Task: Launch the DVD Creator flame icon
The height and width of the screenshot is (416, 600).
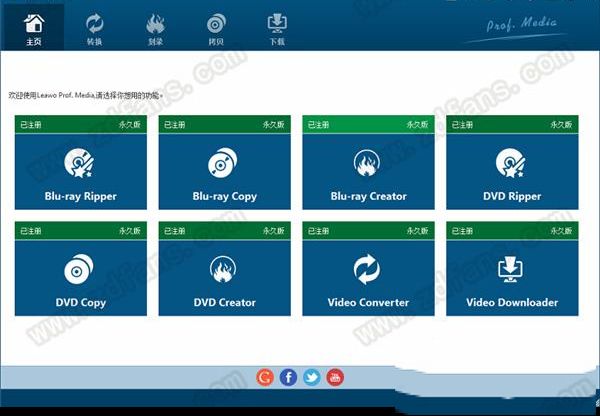Action: point(223,269)
